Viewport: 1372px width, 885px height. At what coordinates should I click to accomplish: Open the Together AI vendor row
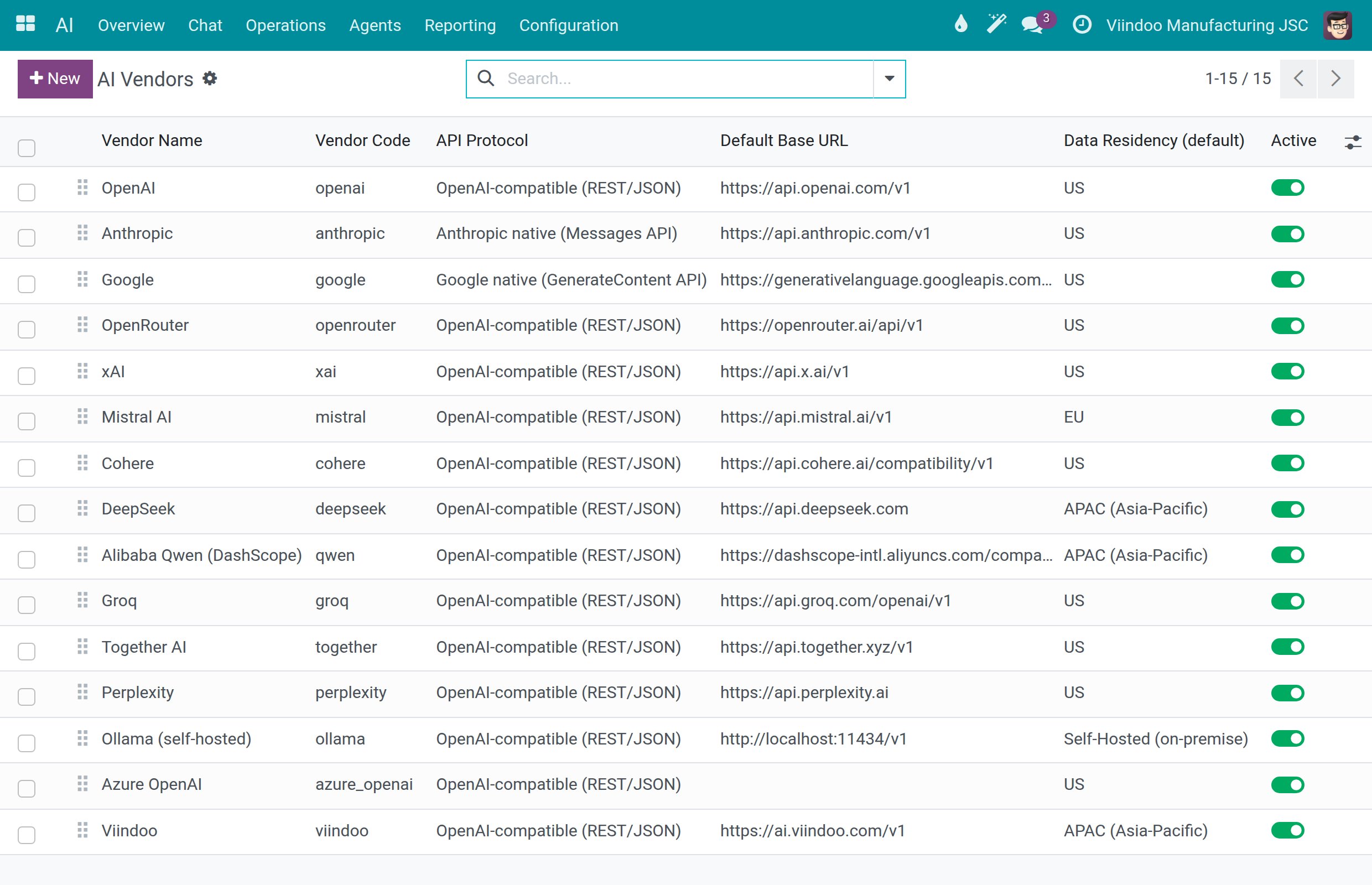[685, 647]
